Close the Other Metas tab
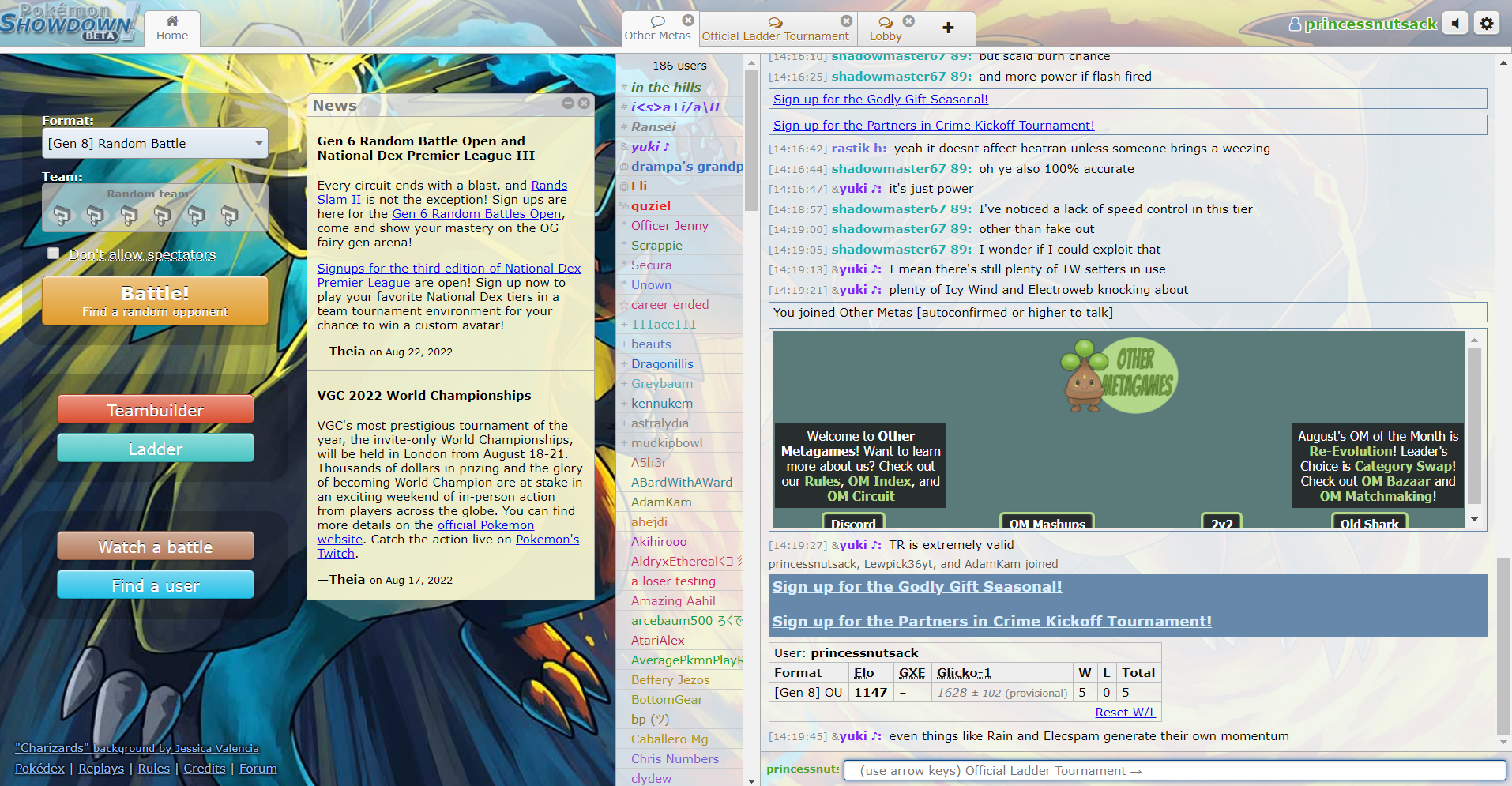1512x786 pixels. 688,21
